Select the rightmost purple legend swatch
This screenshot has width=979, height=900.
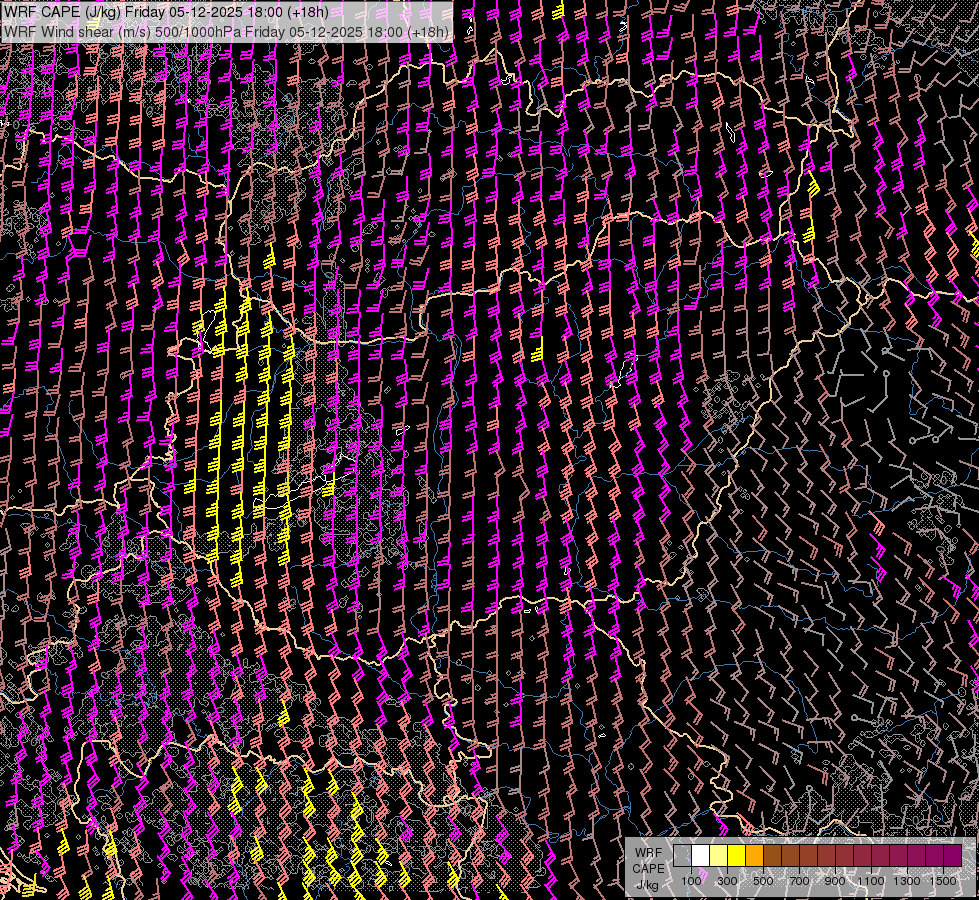pyautogui.click(x=952, y=855)
